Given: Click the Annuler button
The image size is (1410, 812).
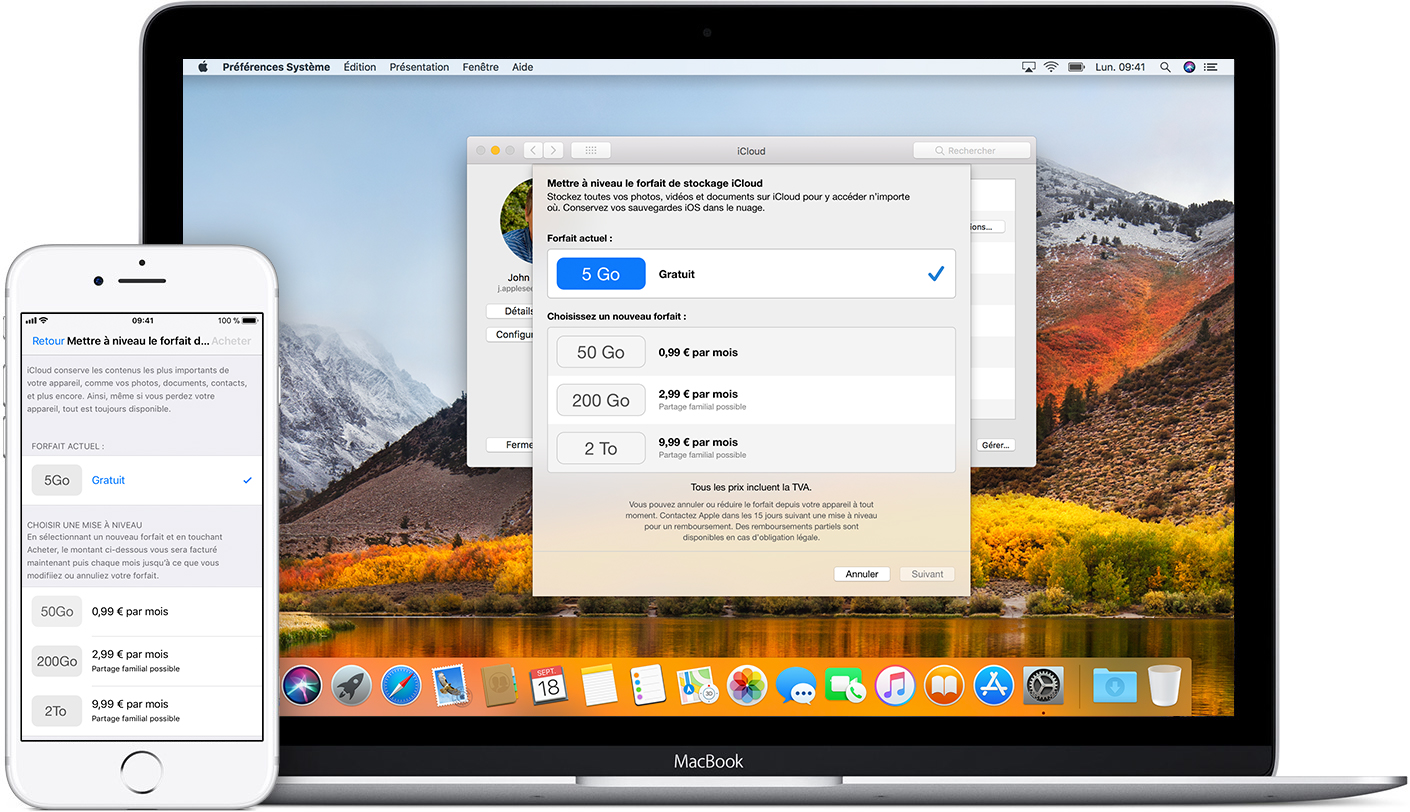Looking at the screenshot, I should pos(861,574).
